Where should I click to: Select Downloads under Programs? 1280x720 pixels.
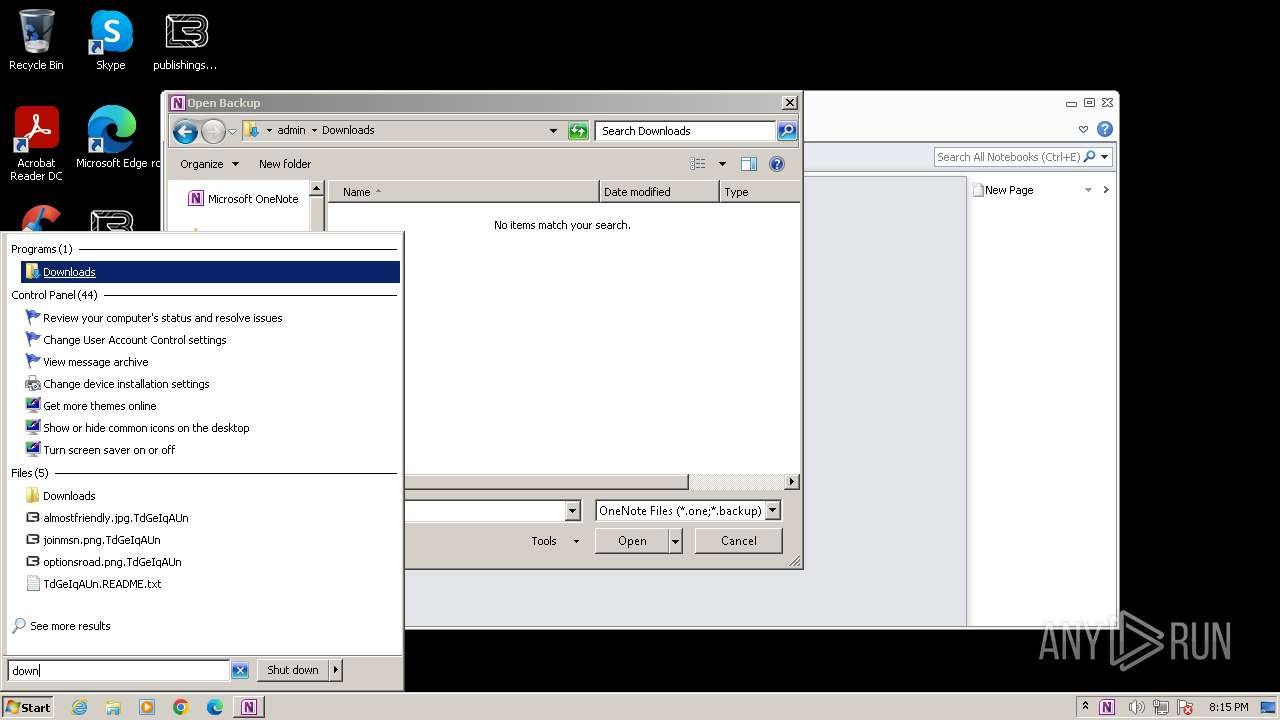(x=210, y=272)
